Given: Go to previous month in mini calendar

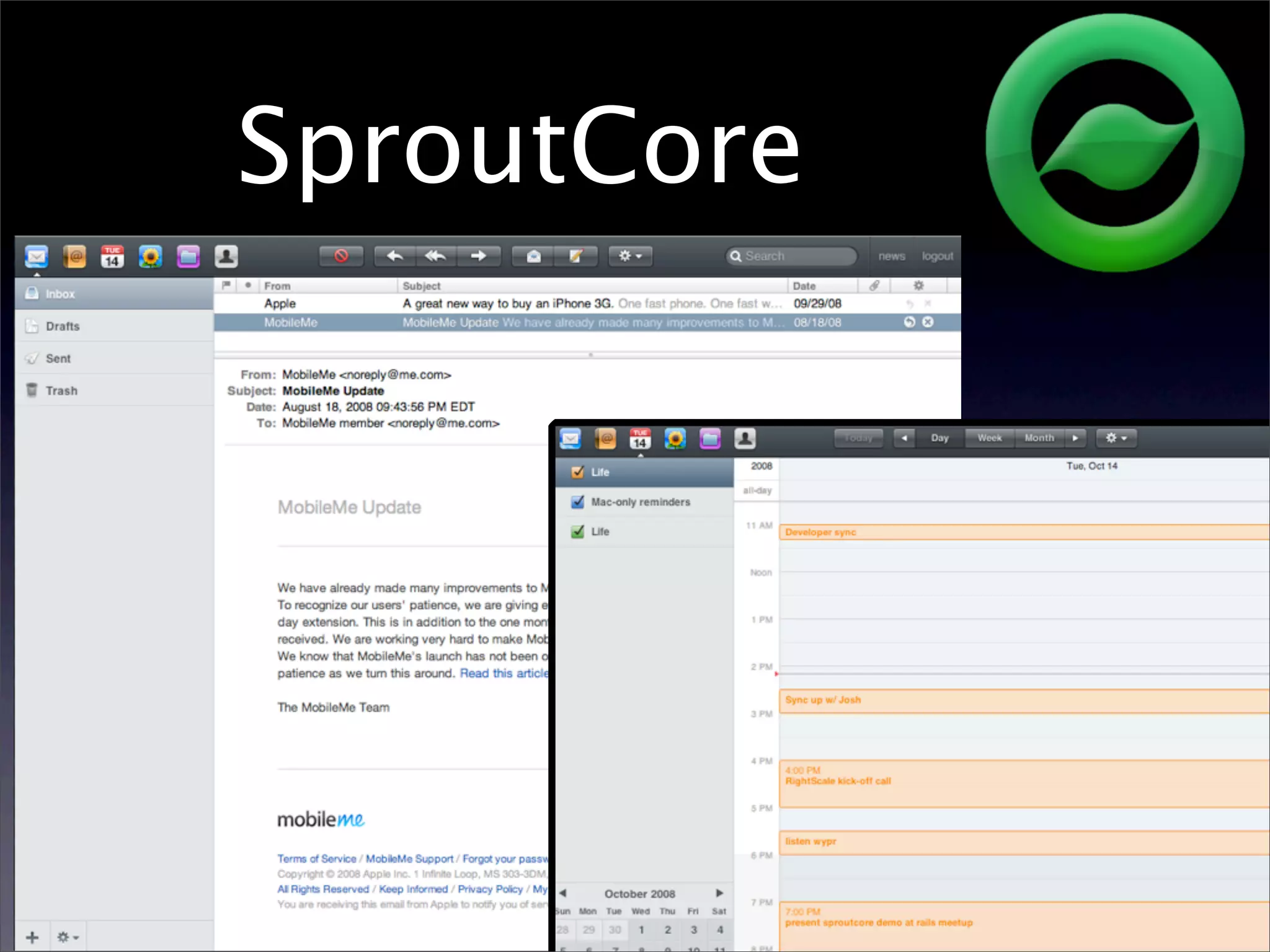Looking at the screenshot, I should click(562, 893).
